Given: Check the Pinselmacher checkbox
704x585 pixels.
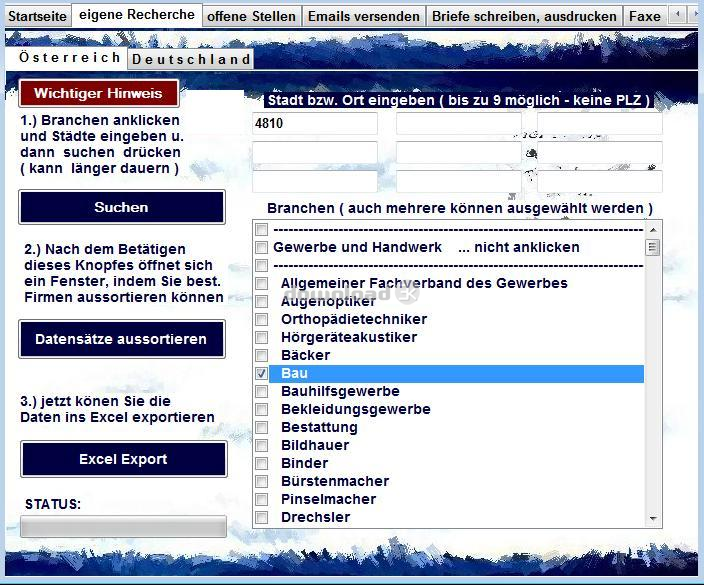Looking at the screenshot, I should [261, 499].
